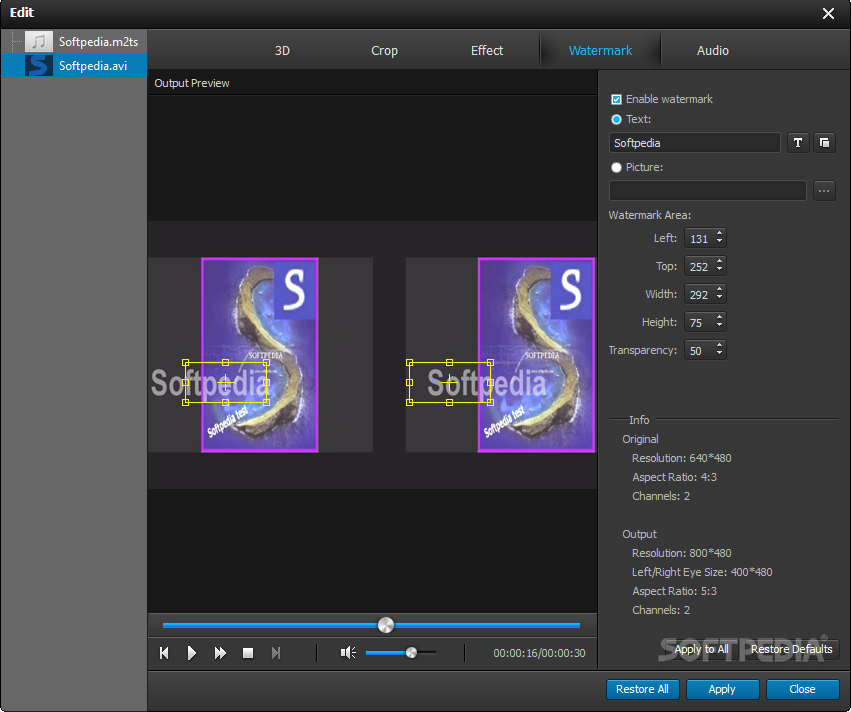The width and height of the screenshot is (851, 712).
Task: Mute the audio with speaker icon
Action: [348, 653]
